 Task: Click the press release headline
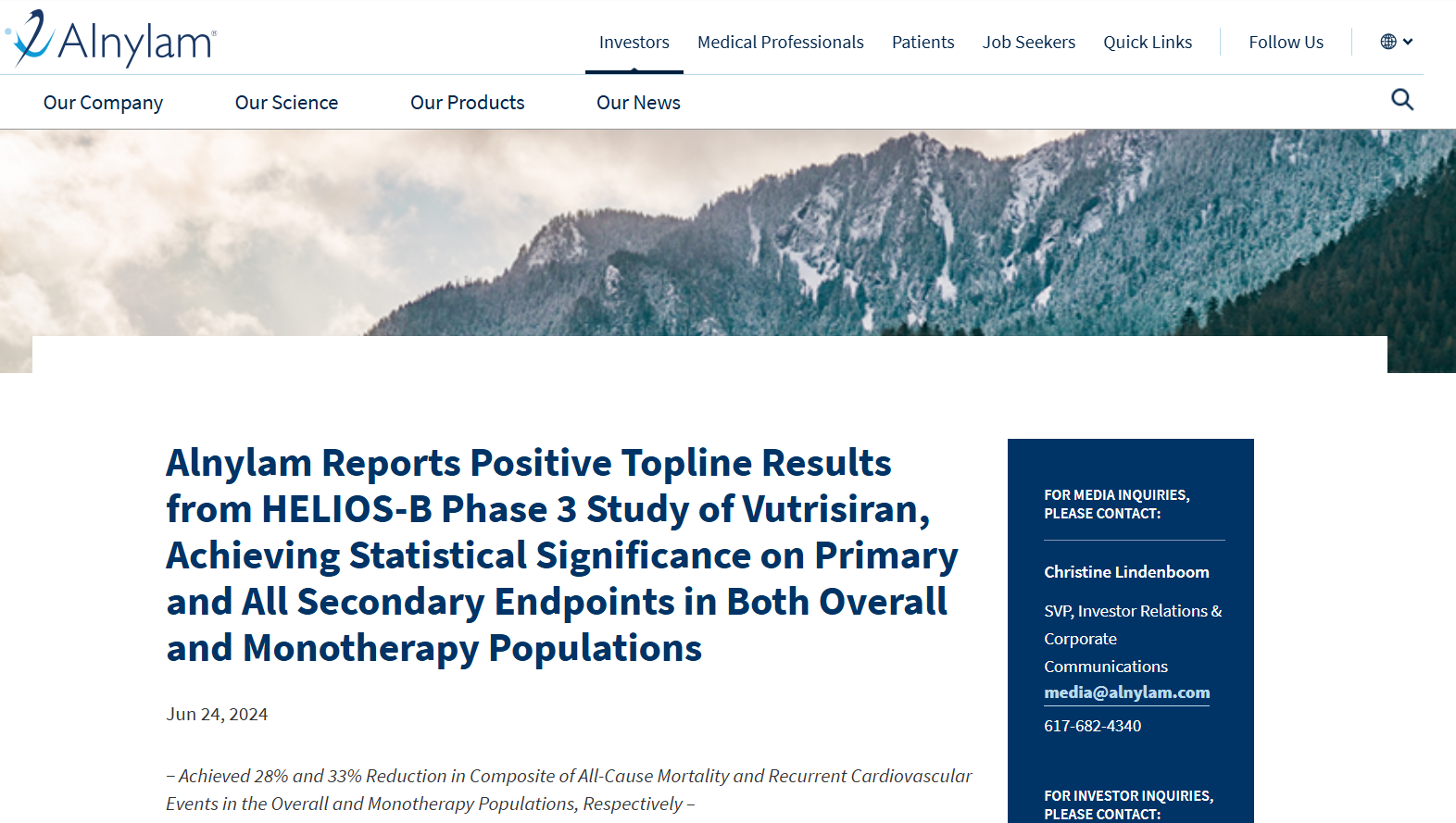click(x=562, y=555)
